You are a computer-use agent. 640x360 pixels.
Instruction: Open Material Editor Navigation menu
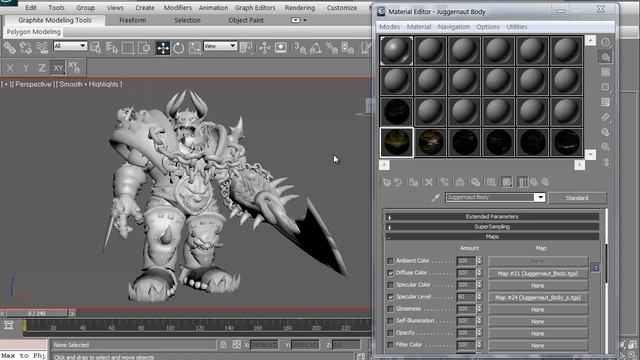click(453, 27)
